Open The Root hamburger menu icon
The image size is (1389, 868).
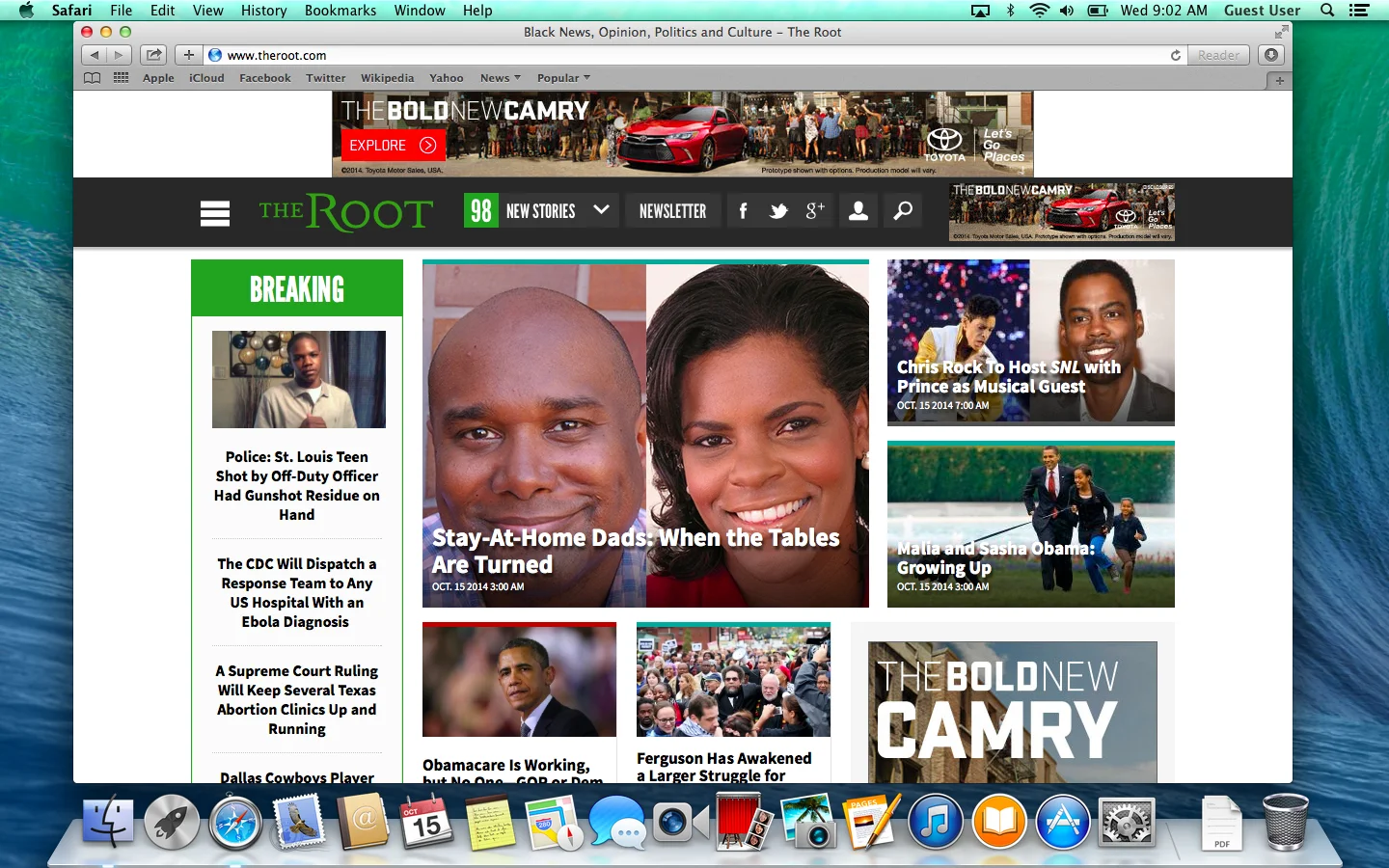[215, 213]
